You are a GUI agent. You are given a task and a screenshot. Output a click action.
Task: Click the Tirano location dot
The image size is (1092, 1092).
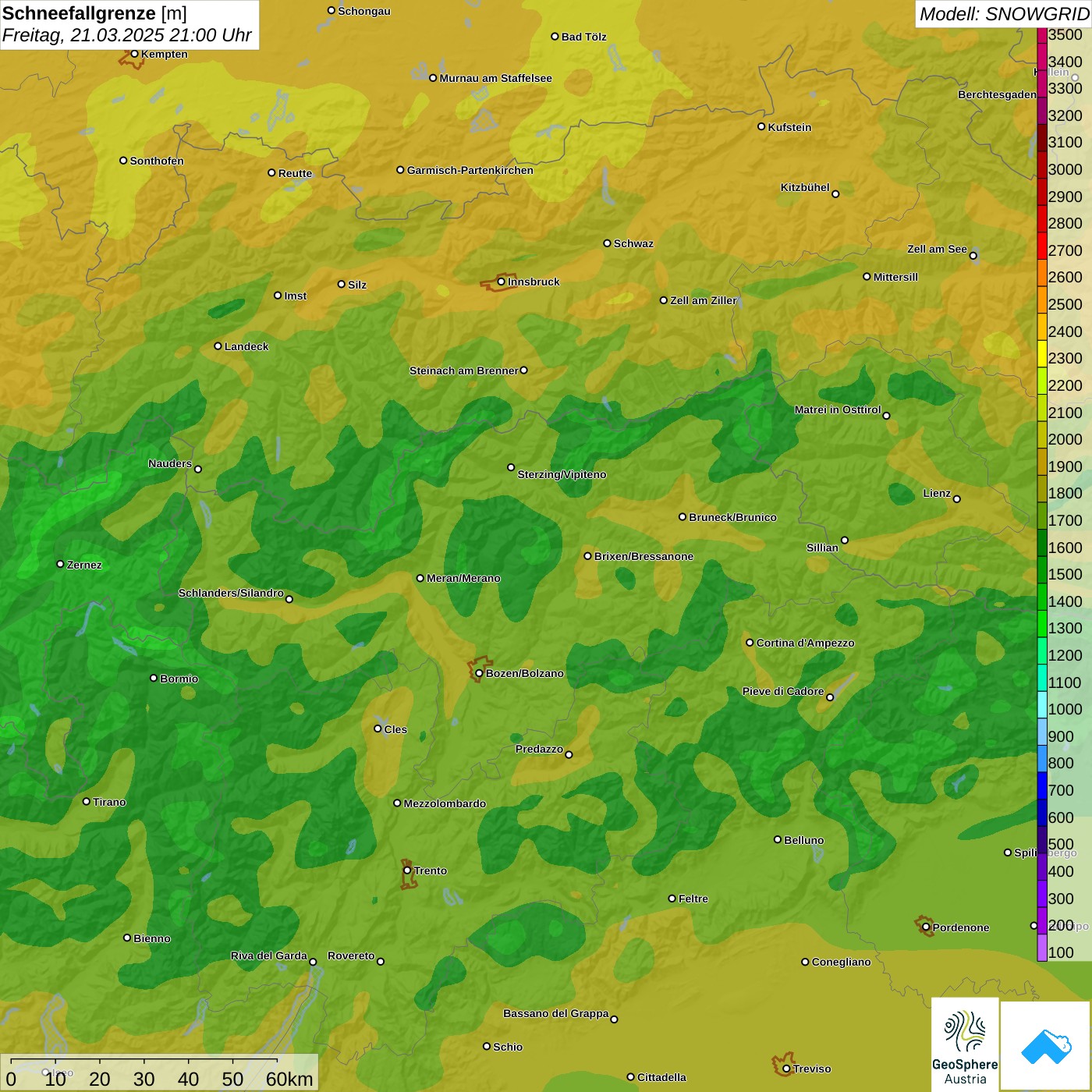tap(87, 801)
